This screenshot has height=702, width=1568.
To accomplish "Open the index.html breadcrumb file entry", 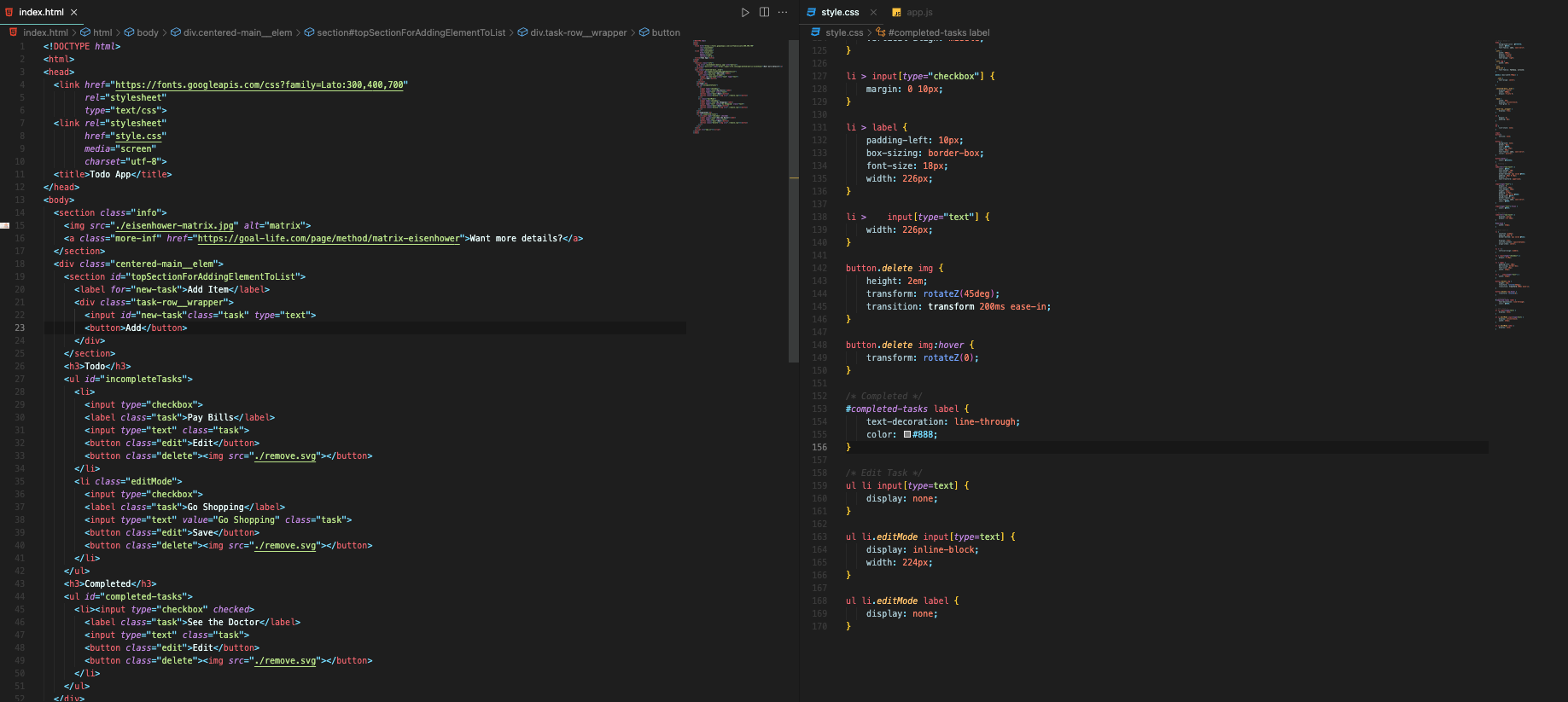I will tap(45, 32).
